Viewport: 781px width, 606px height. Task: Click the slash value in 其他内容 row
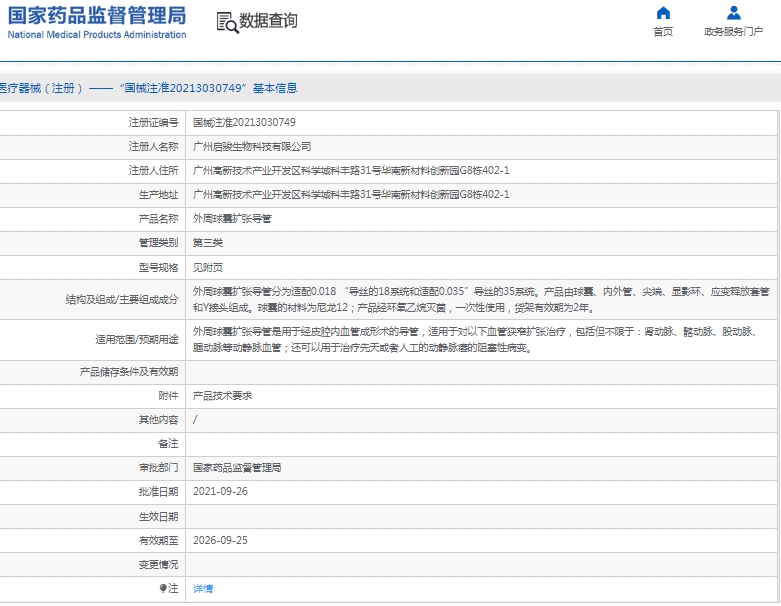[x=195, y=420]
